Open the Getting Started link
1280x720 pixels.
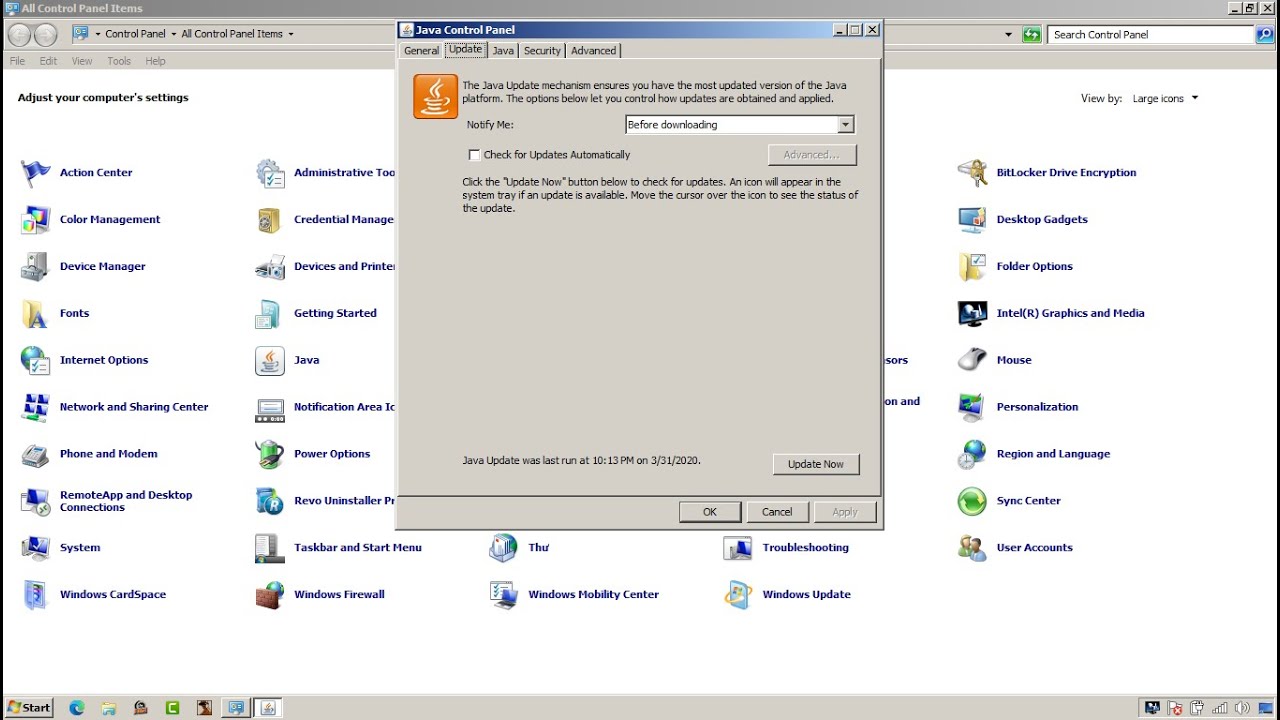coord(335,314)
